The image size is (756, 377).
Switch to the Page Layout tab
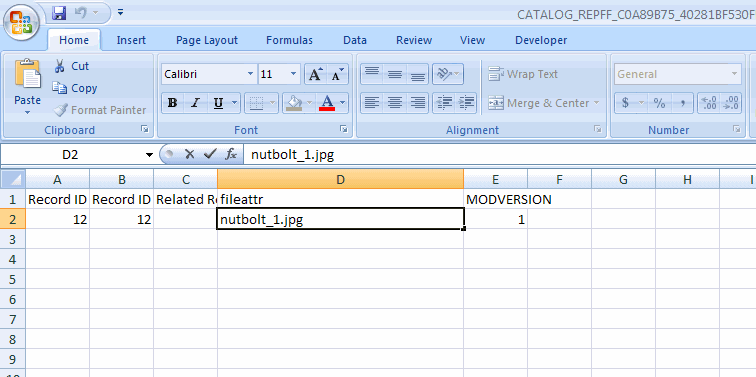pos(207,40)
